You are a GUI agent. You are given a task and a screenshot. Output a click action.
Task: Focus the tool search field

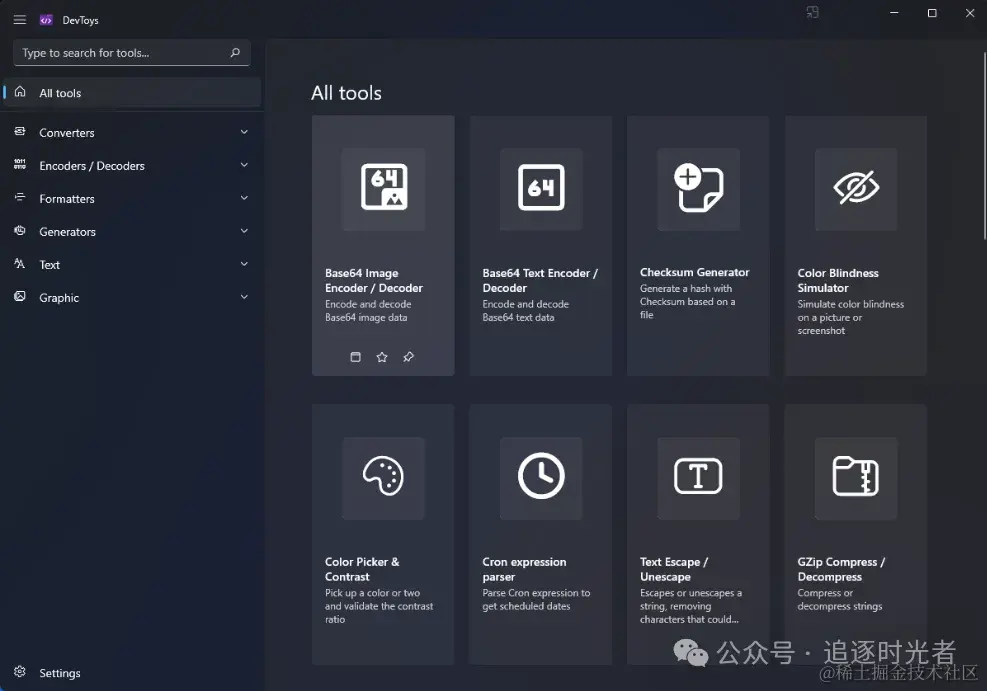(132, 53)
